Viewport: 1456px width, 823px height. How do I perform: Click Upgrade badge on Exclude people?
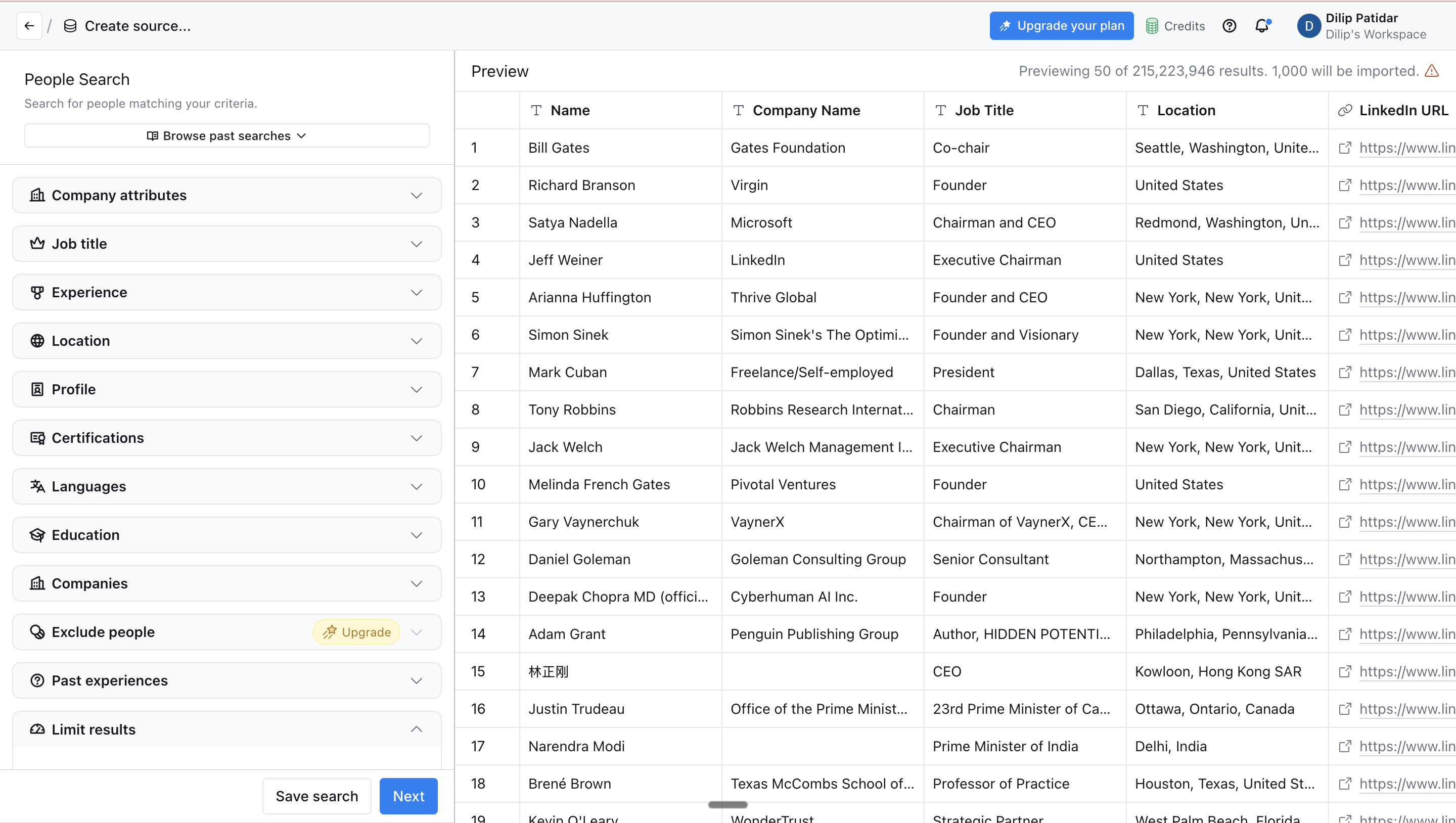tap(356, 632)
